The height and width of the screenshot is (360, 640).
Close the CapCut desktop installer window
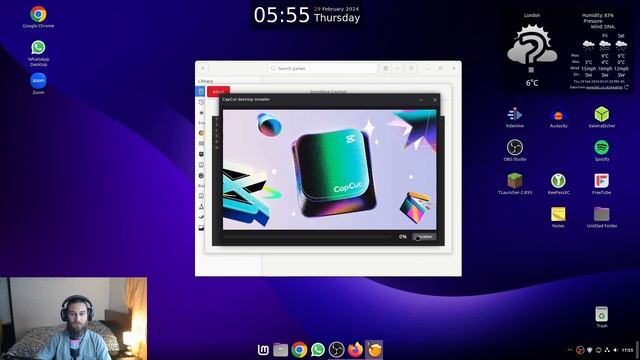click(435, 100)
